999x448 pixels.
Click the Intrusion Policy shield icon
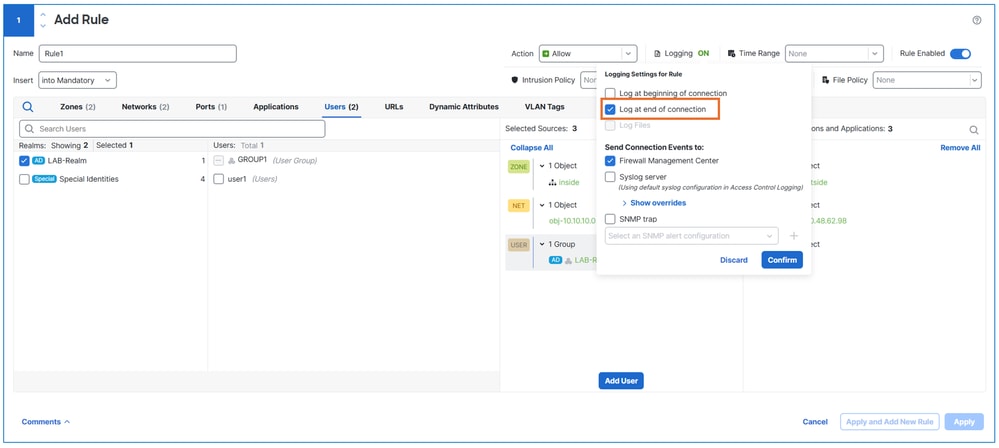tap(515, 80)
